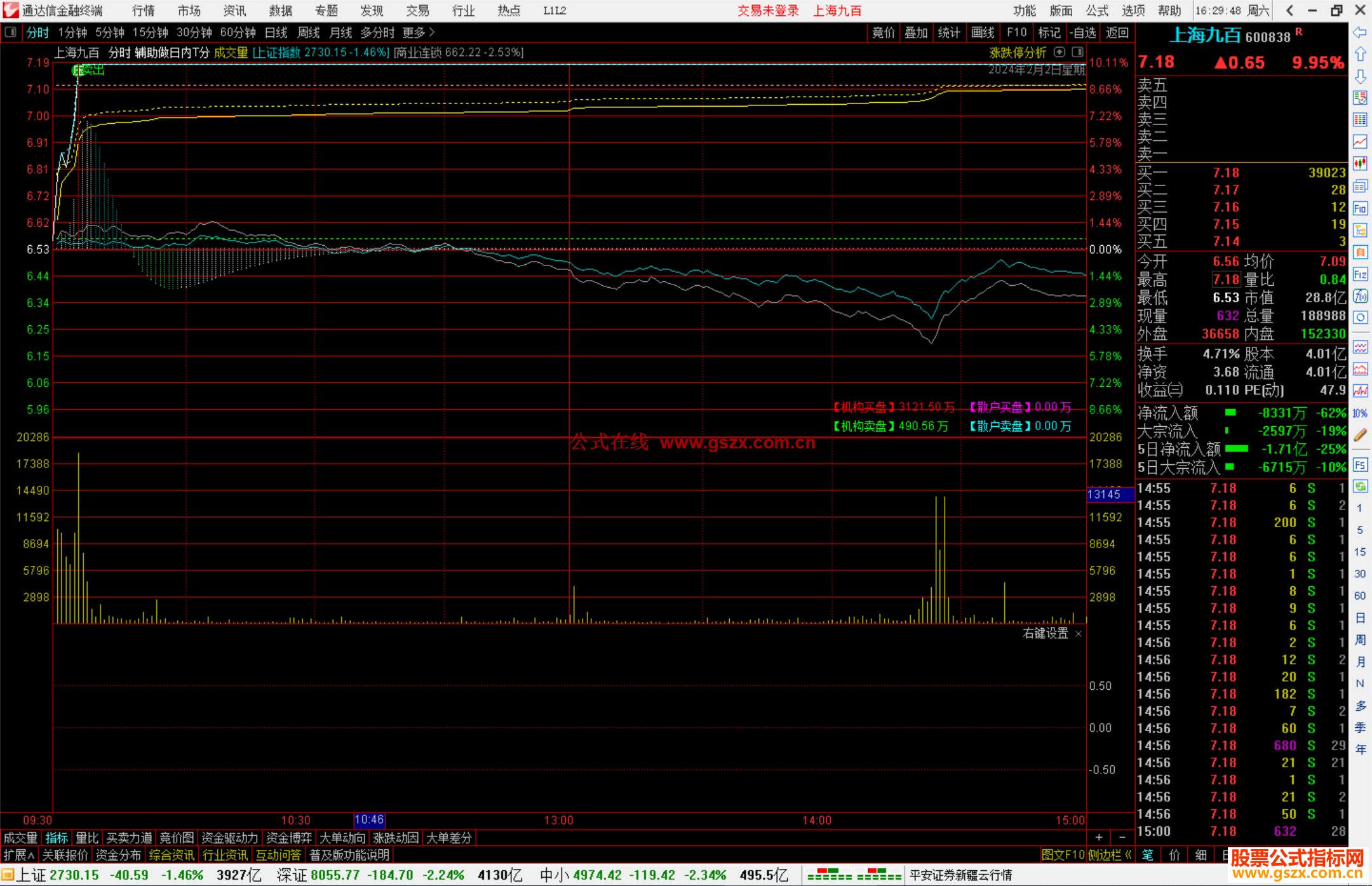Screen dimensions: 1372x886
Task: Open the 公式 menu in top bar
Action: click(x=1096, y=10)
